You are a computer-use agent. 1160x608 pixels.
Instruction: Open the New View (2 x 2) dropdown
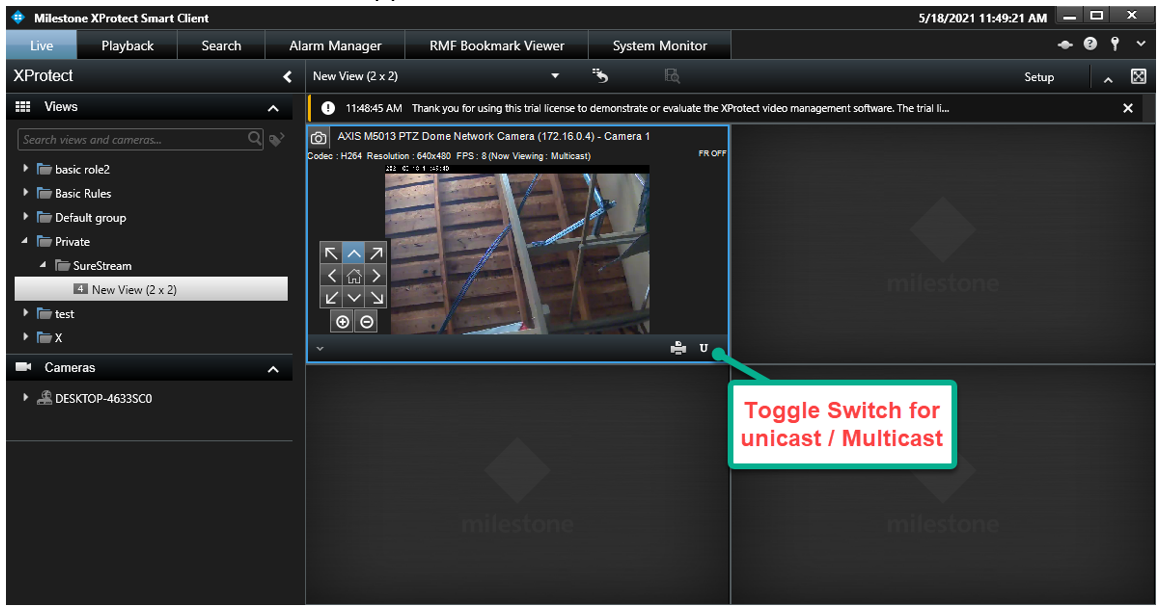click(556, 77)
